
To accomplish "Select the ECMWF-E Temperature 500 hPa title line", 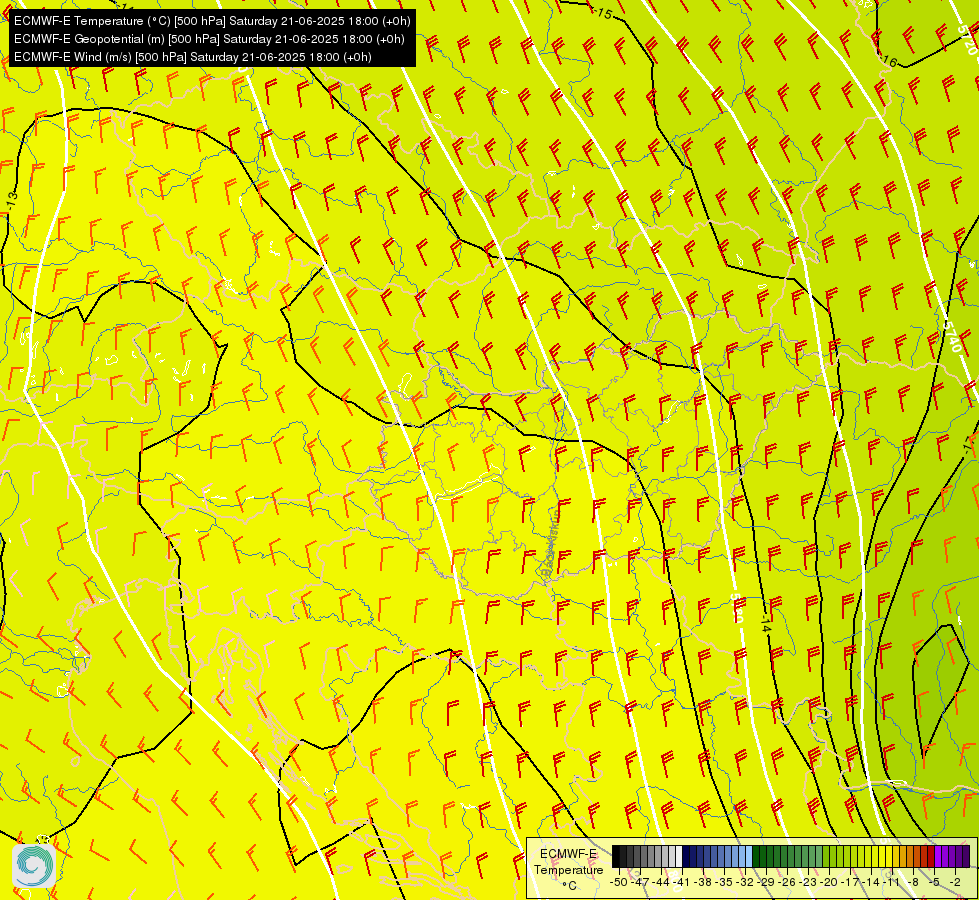I will (x=212, y=21).
